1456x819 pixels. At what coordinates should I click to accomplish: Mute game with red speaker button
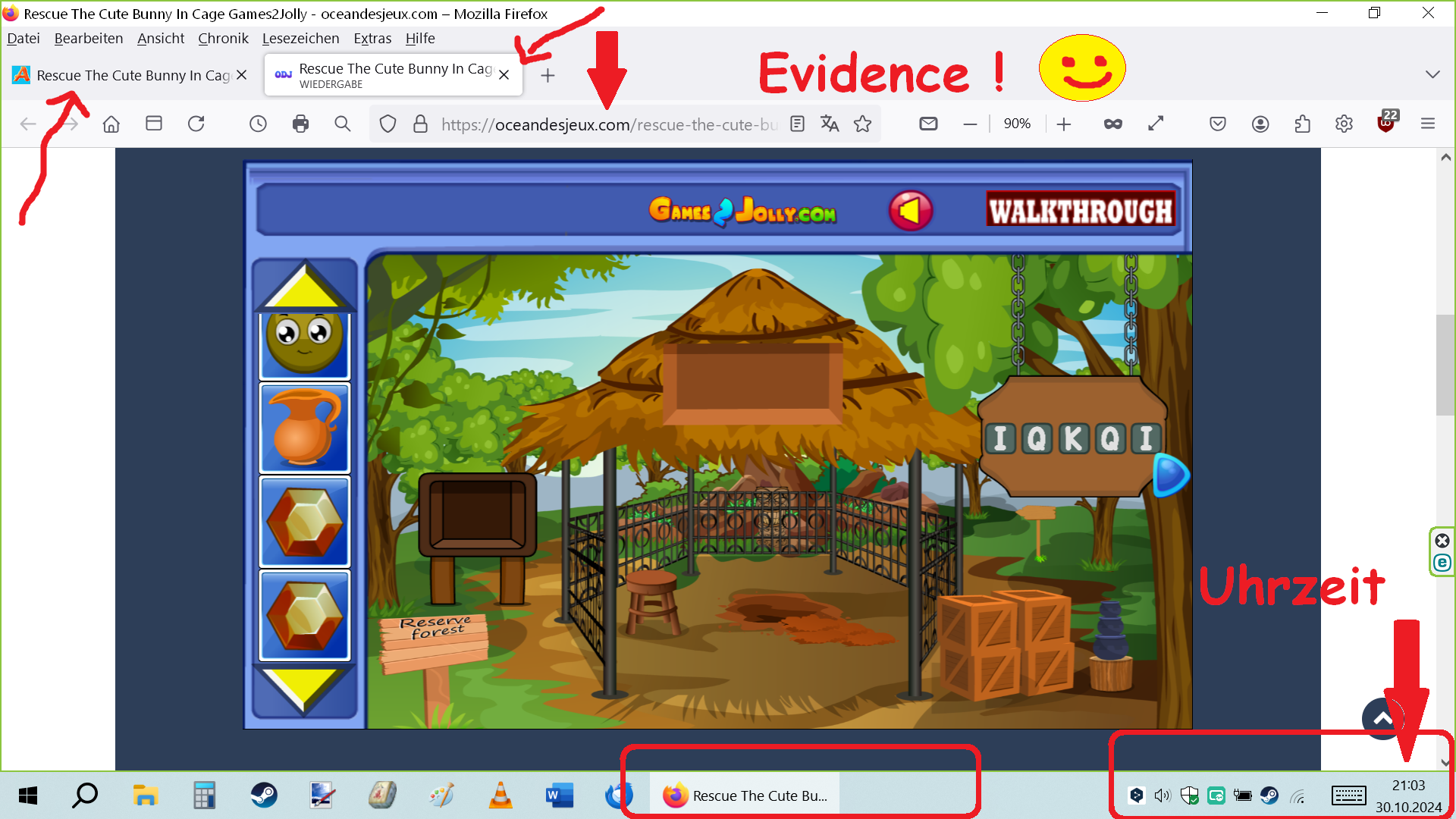click(x=910, y=211)
